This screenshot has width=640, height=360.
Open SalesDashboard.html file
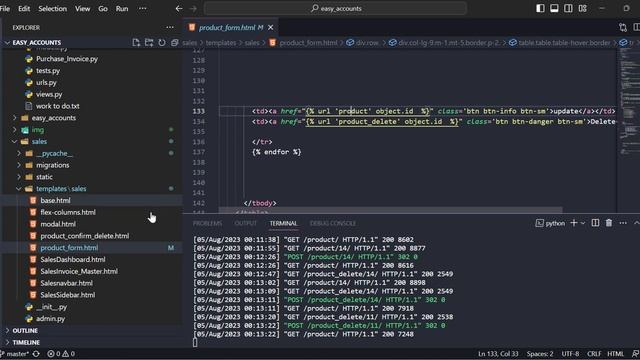coord(73,260)
